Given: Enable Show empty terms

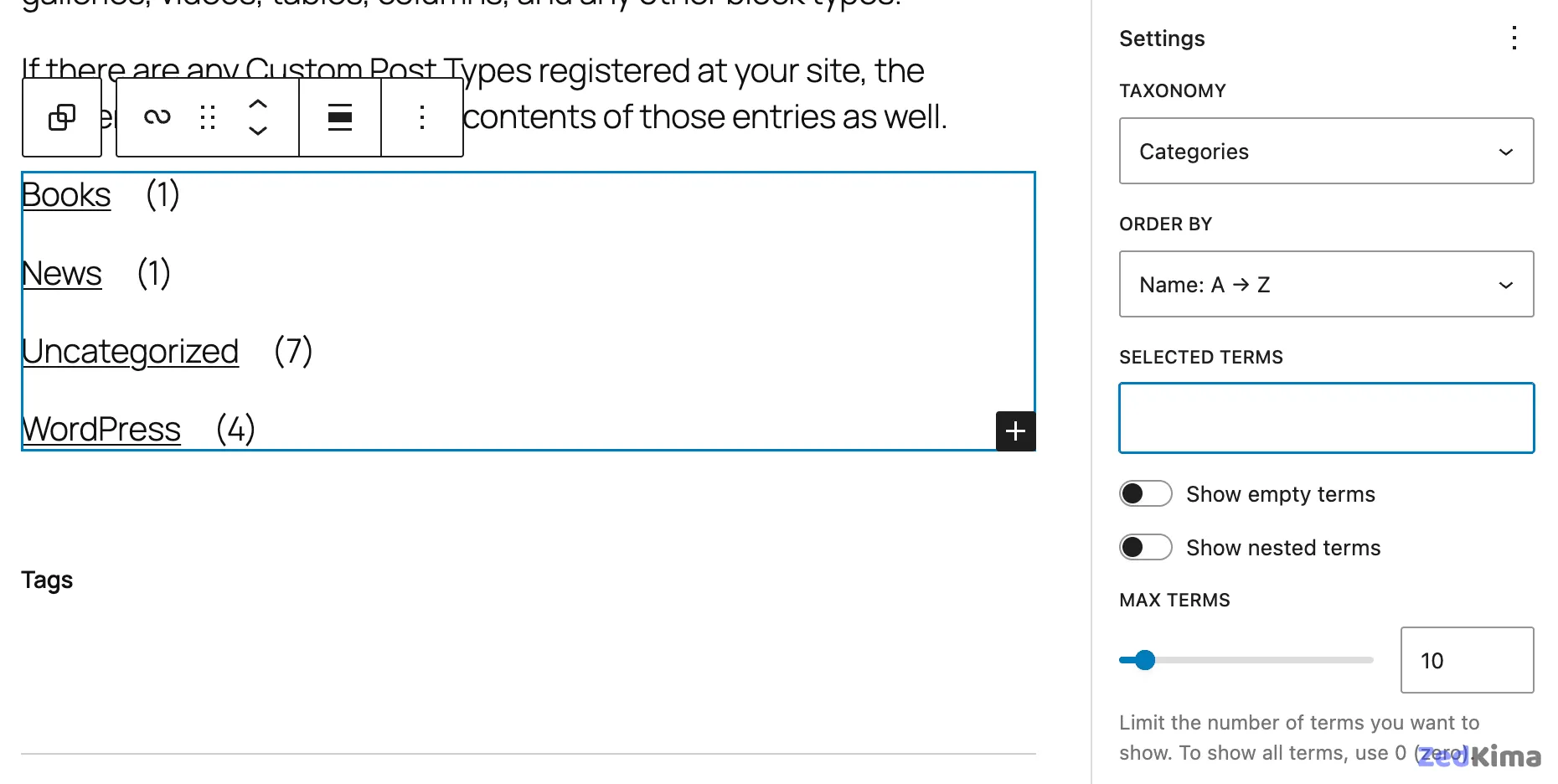Looking at the screenshot, I should 1145,493.
